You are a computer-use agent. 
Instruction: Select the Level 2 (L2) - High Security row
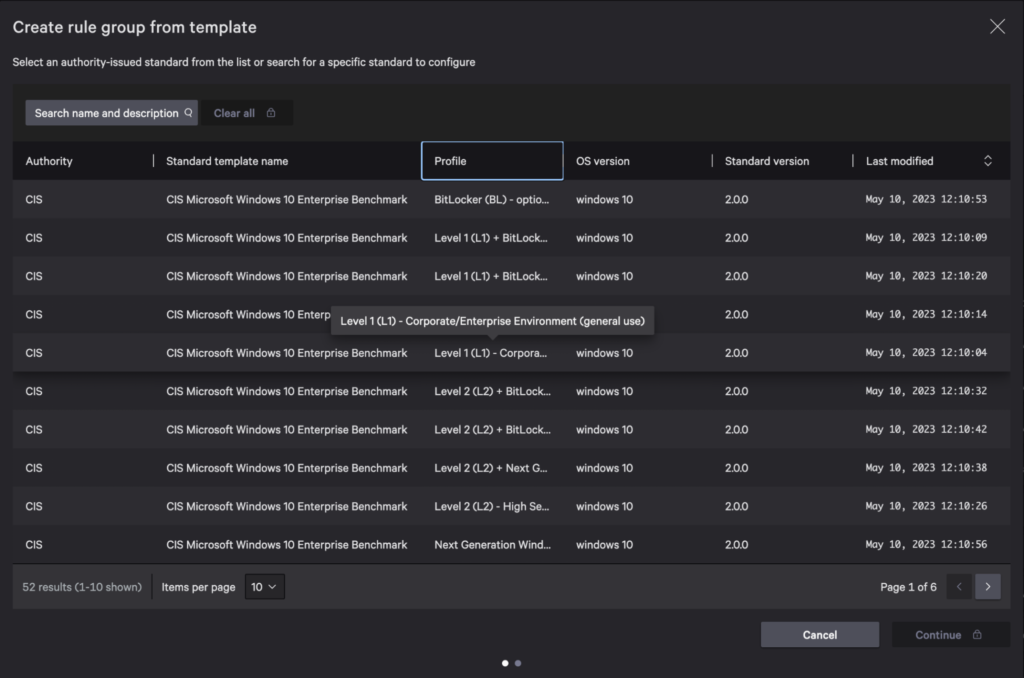pos(493,506)
